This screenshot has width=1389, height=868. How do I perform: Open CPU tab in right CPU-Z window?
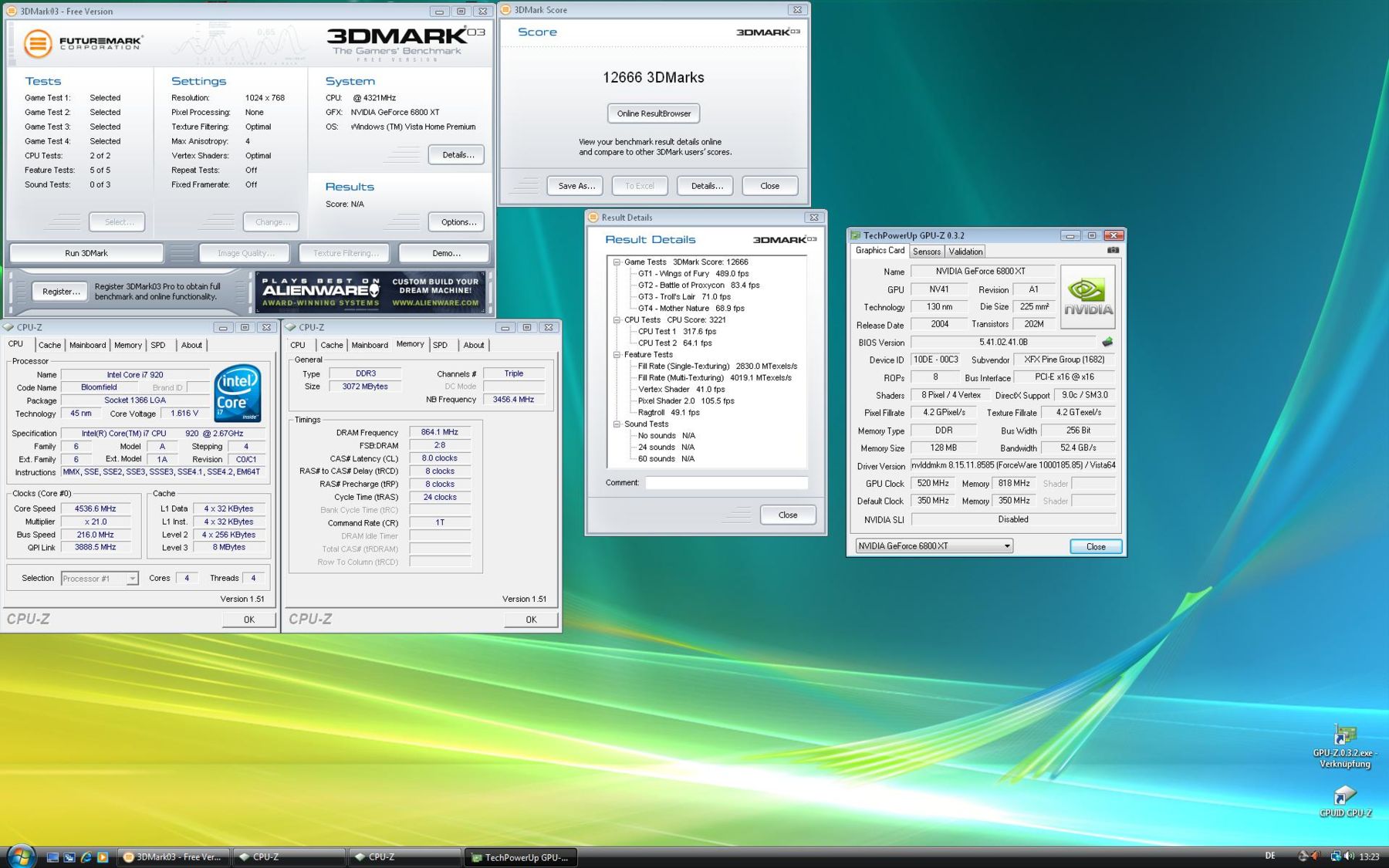click(x=298, y=346)
